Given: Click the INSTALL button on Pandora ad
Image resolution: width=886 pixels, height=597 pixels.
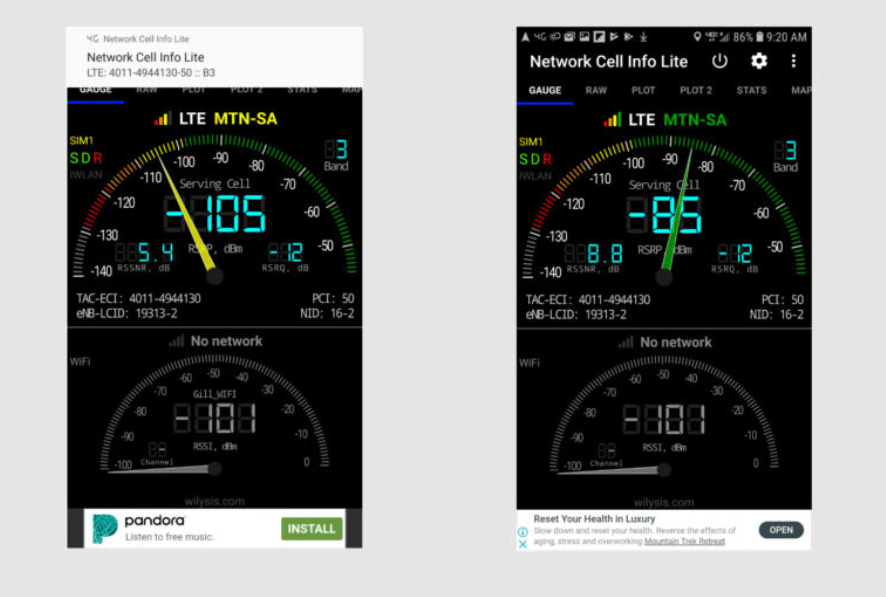Looking at the screenshot, I should pyautogui.click(x=311, y=528).
